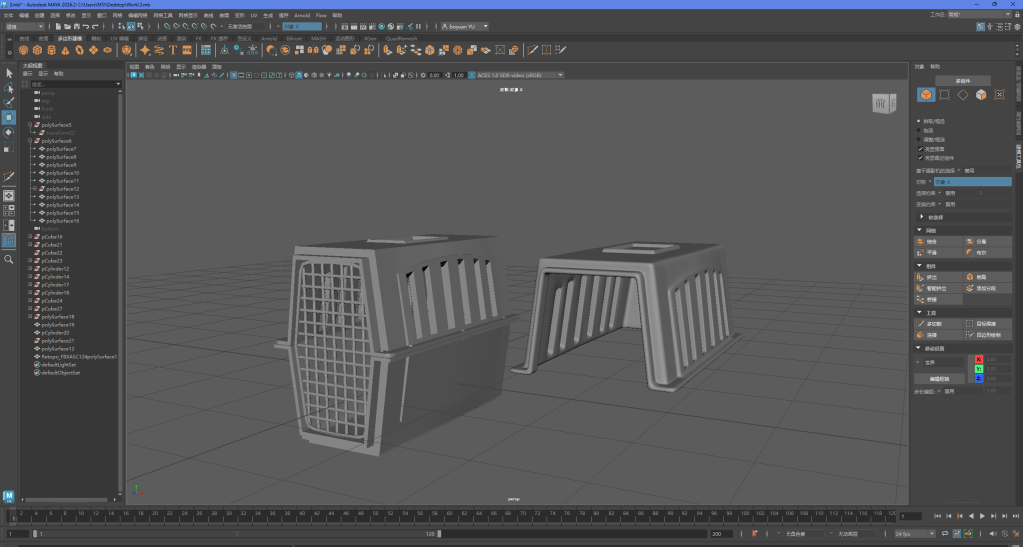1023x547 pixels.
Task: Toggle the second checkbox under selection options
Action: (920, 157)
